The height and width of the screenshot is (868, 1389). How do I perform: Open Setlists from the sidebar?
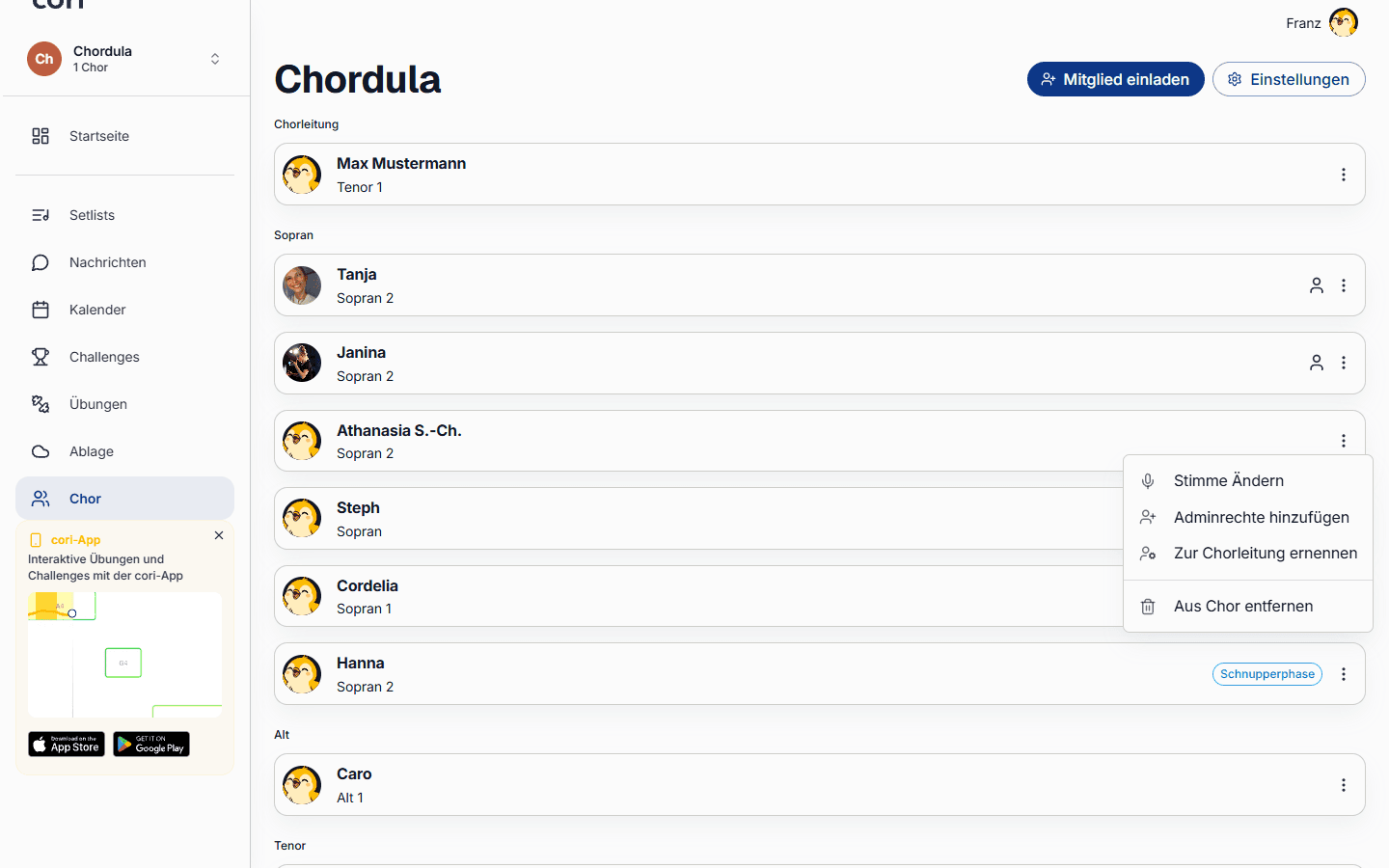pyautogui.click(x=124, y=215)
